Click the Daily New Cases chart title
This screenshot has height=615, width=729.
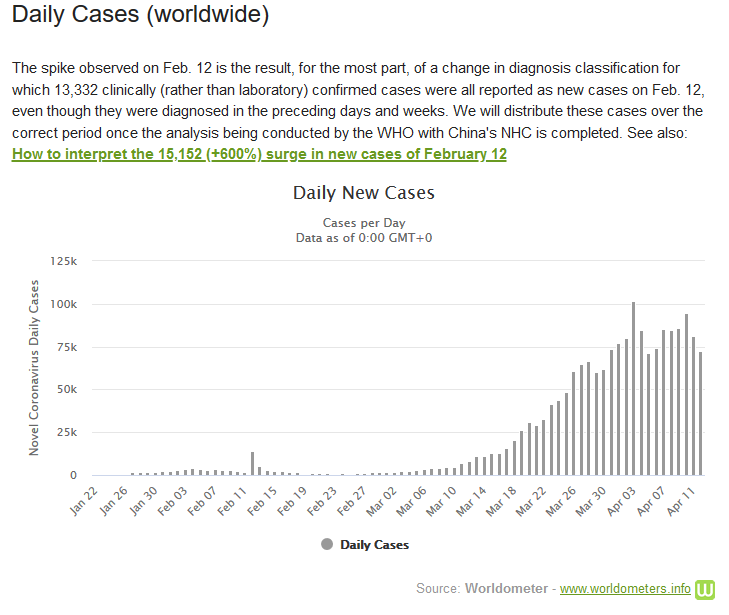[x=364, y=192]
